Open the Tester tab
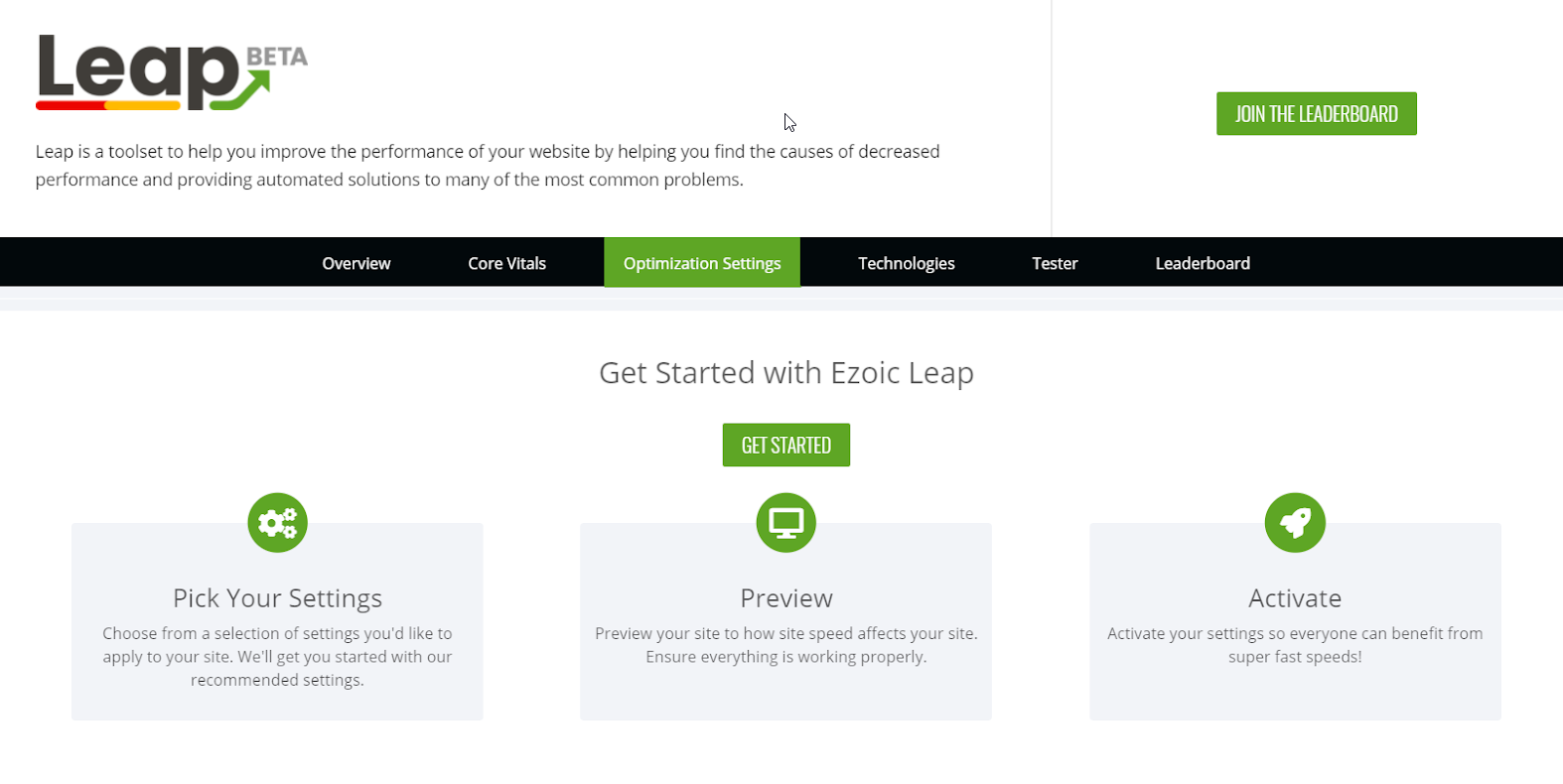Viewport: 1563px width, 784px height. [1055, 263]
